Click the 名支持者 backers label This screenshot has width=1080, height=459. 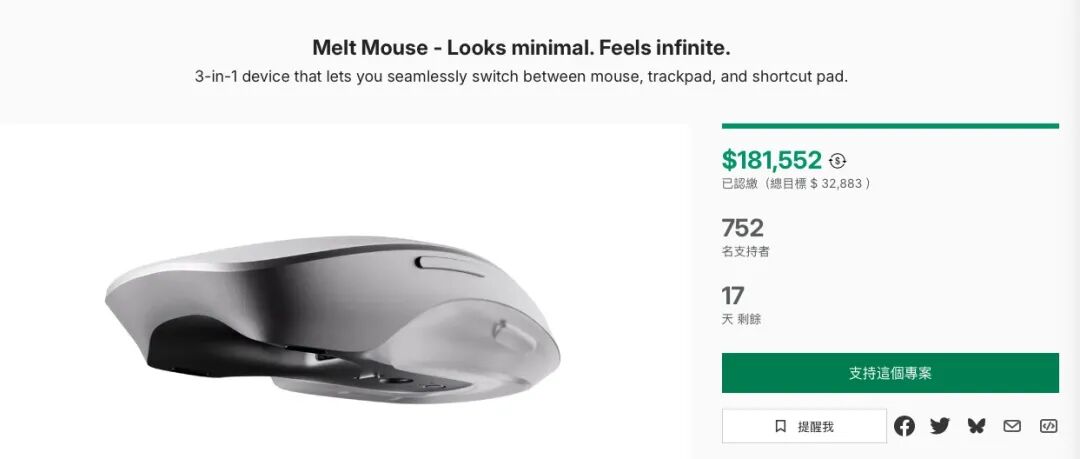coord(745,252)
